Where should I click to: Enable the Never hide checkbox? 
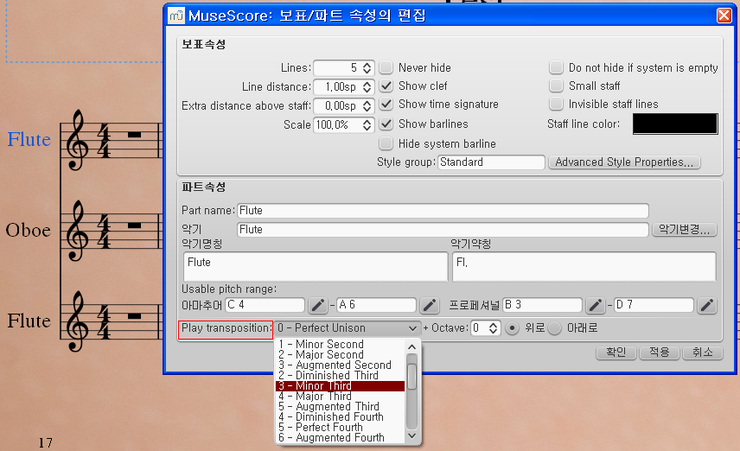[387, 67]
